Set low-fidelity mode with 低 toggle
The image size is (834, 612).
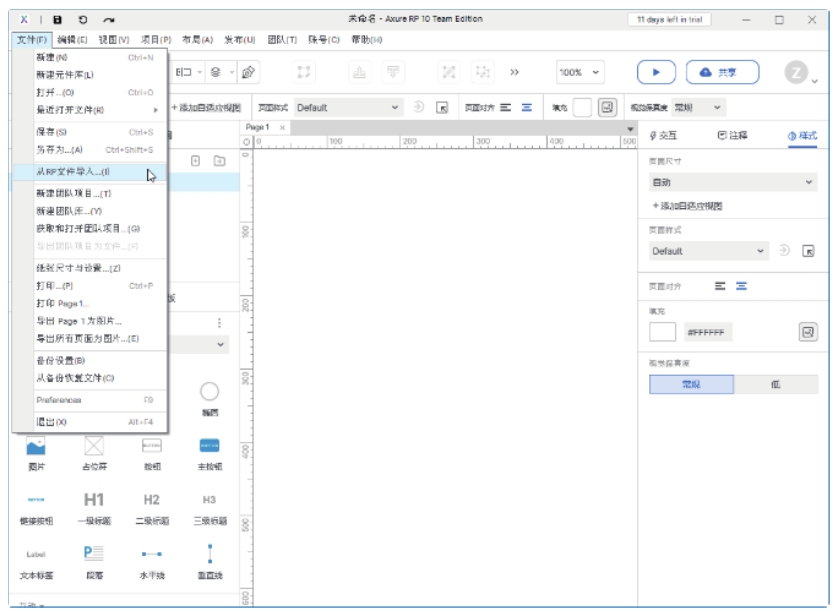(x=775, y=385)
